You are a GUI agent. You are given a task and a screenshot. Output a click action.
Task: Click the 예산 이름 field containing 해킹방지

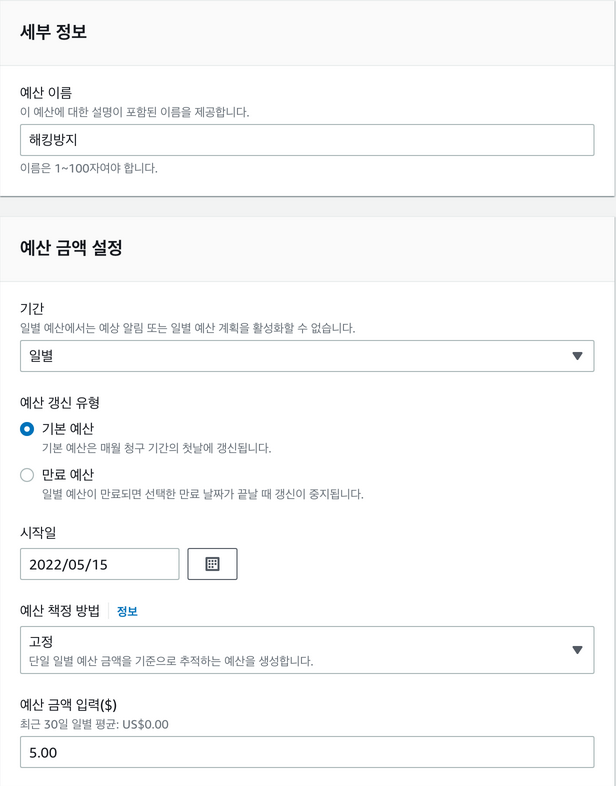pyautogui.click(x=306, y=140)
